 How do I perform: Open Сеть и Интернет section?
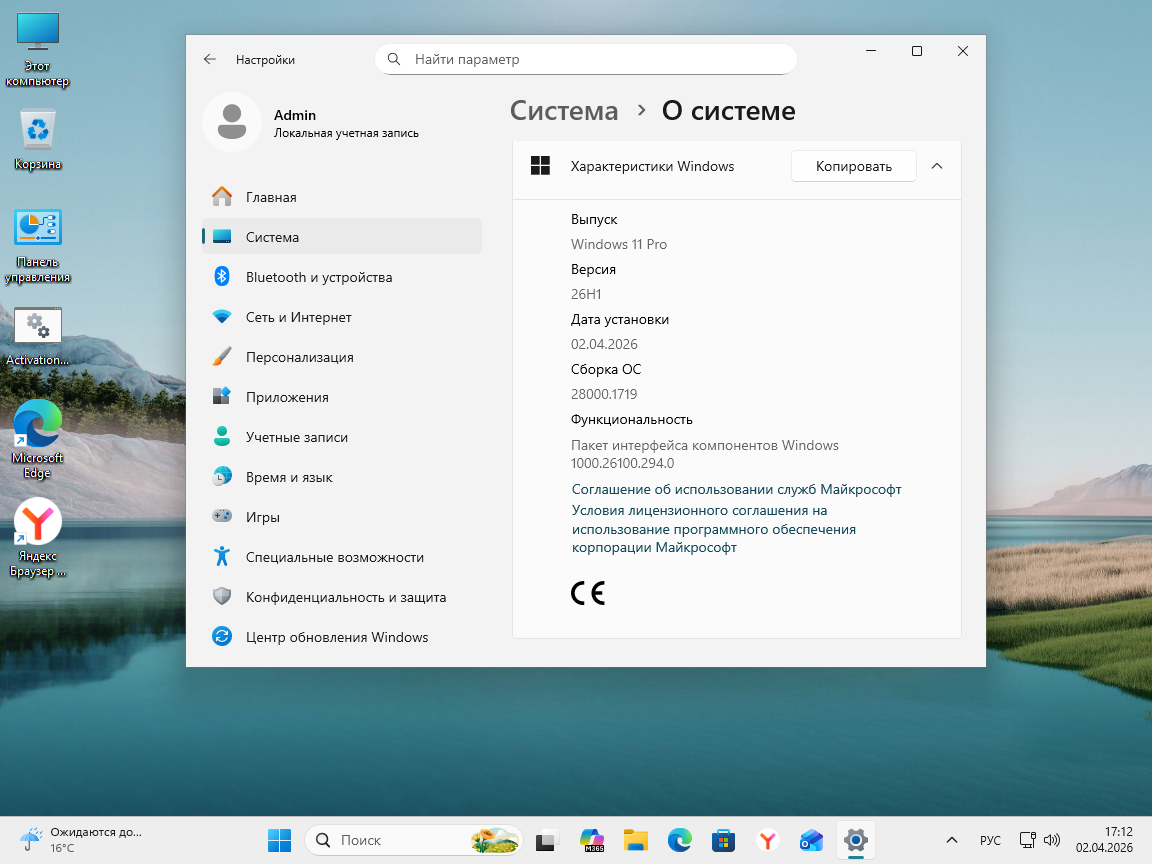[298, 317]
